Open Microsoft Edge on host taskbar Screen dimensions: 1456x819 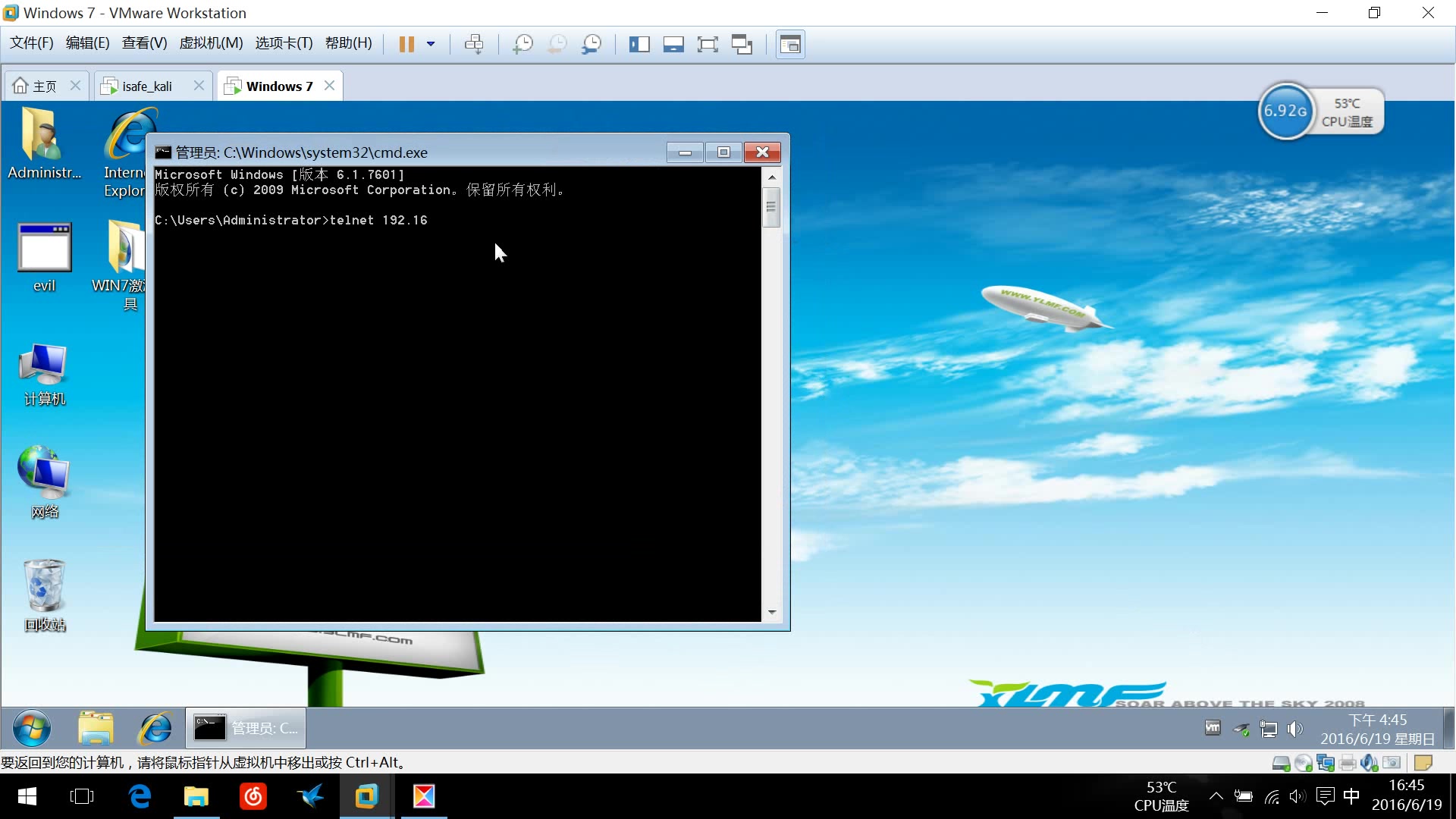(x=140, y=796)
